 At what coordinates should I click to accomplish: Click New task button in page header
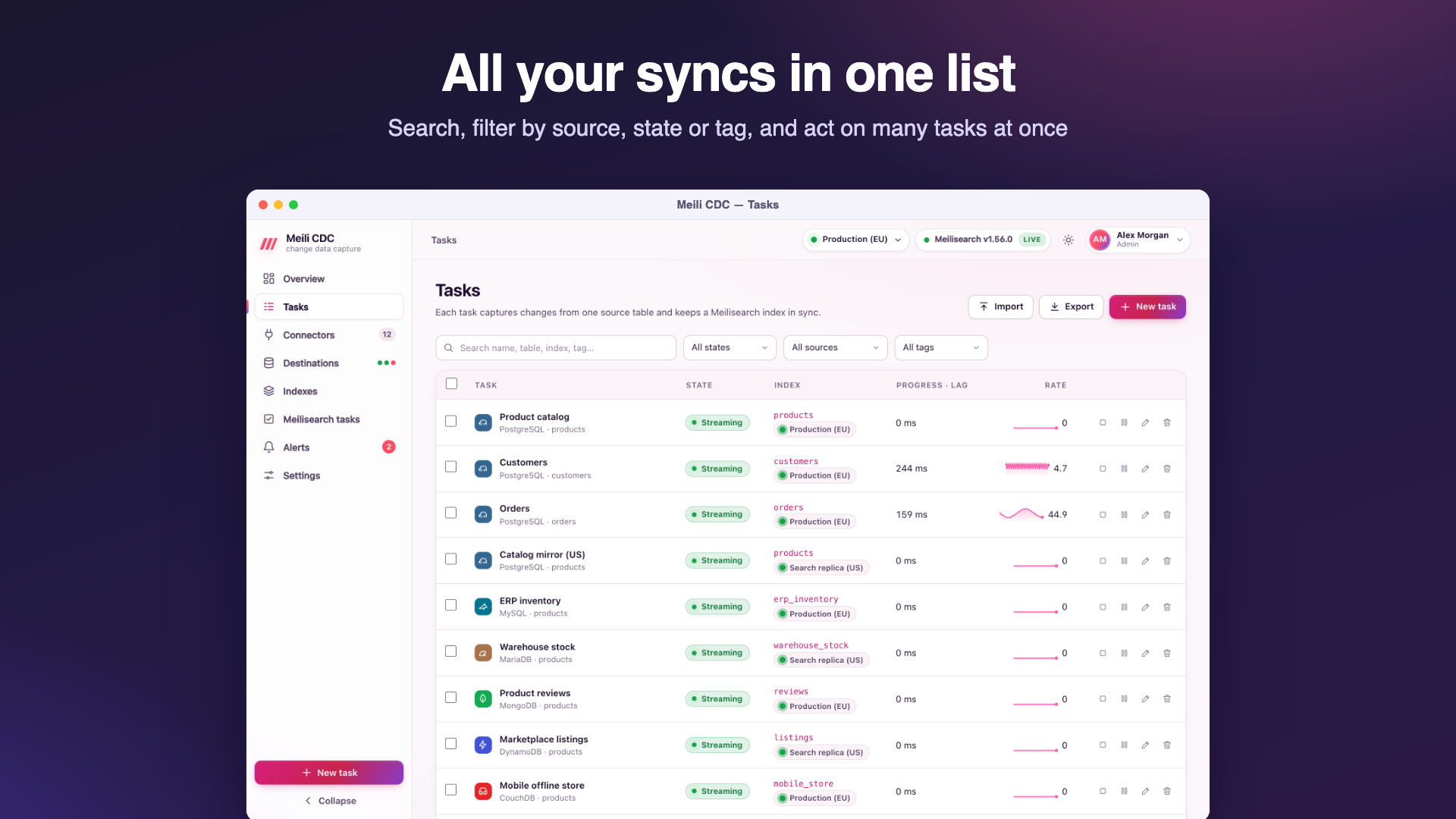click(x=1147, y=307)
